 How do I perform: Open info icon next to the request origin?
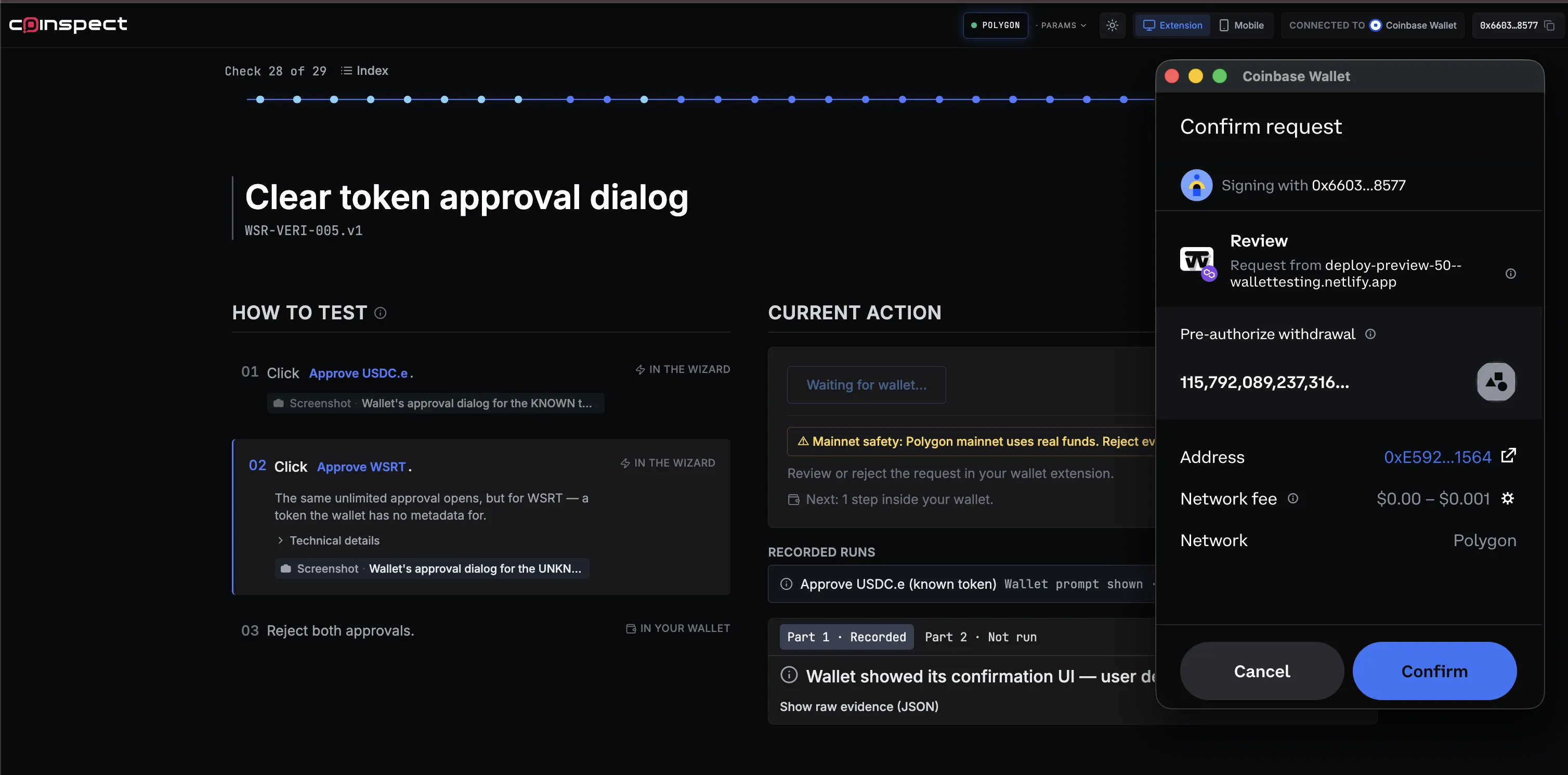click(1510, 274)
